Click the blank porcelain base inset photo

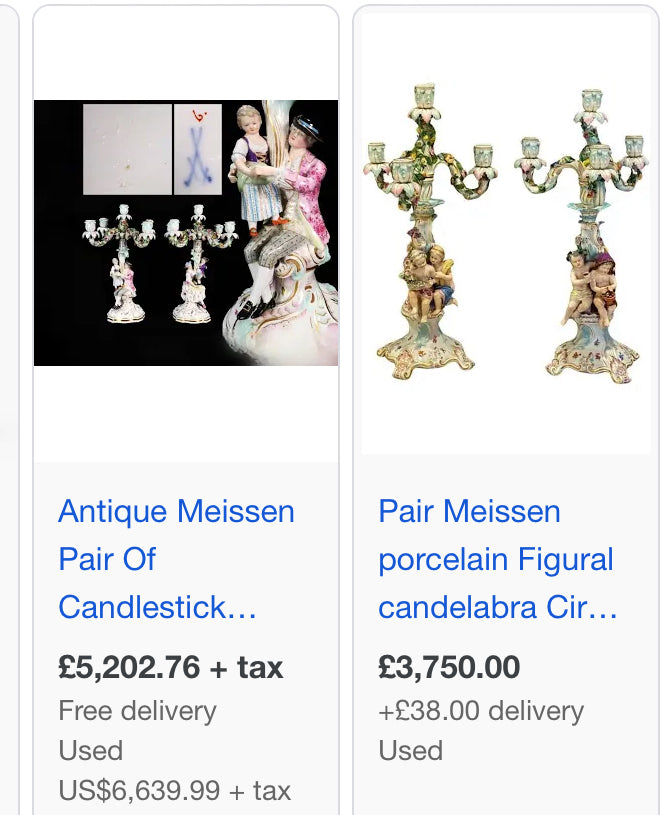tap(127, 150)
